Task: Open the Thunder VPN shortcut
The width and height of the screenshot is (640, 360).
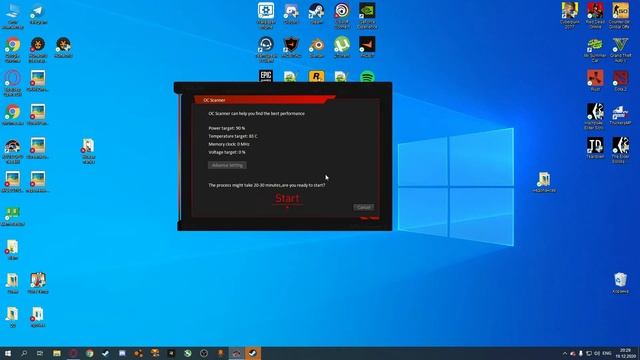Action: click(x=620, y=115)
